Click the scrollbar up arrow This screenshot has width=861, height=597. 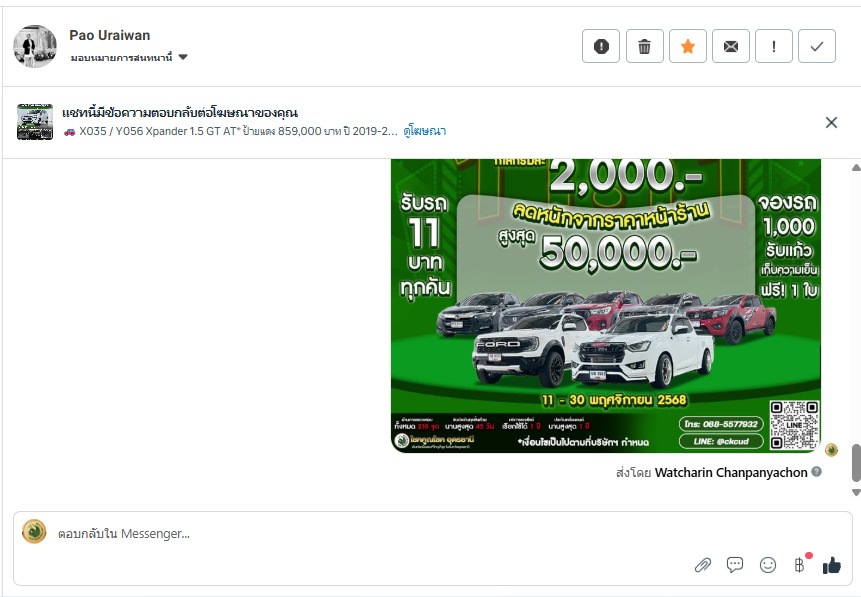pyautogui.click(x=856, y=168)
